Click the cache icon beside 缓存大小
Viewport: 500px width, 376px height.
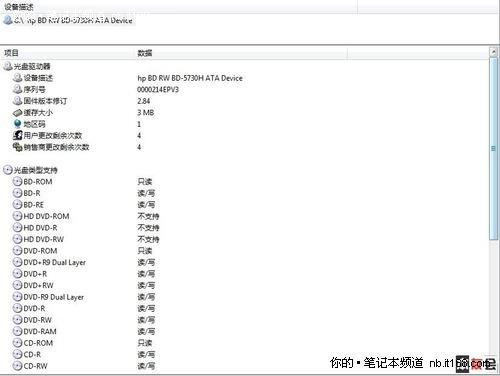17,112
